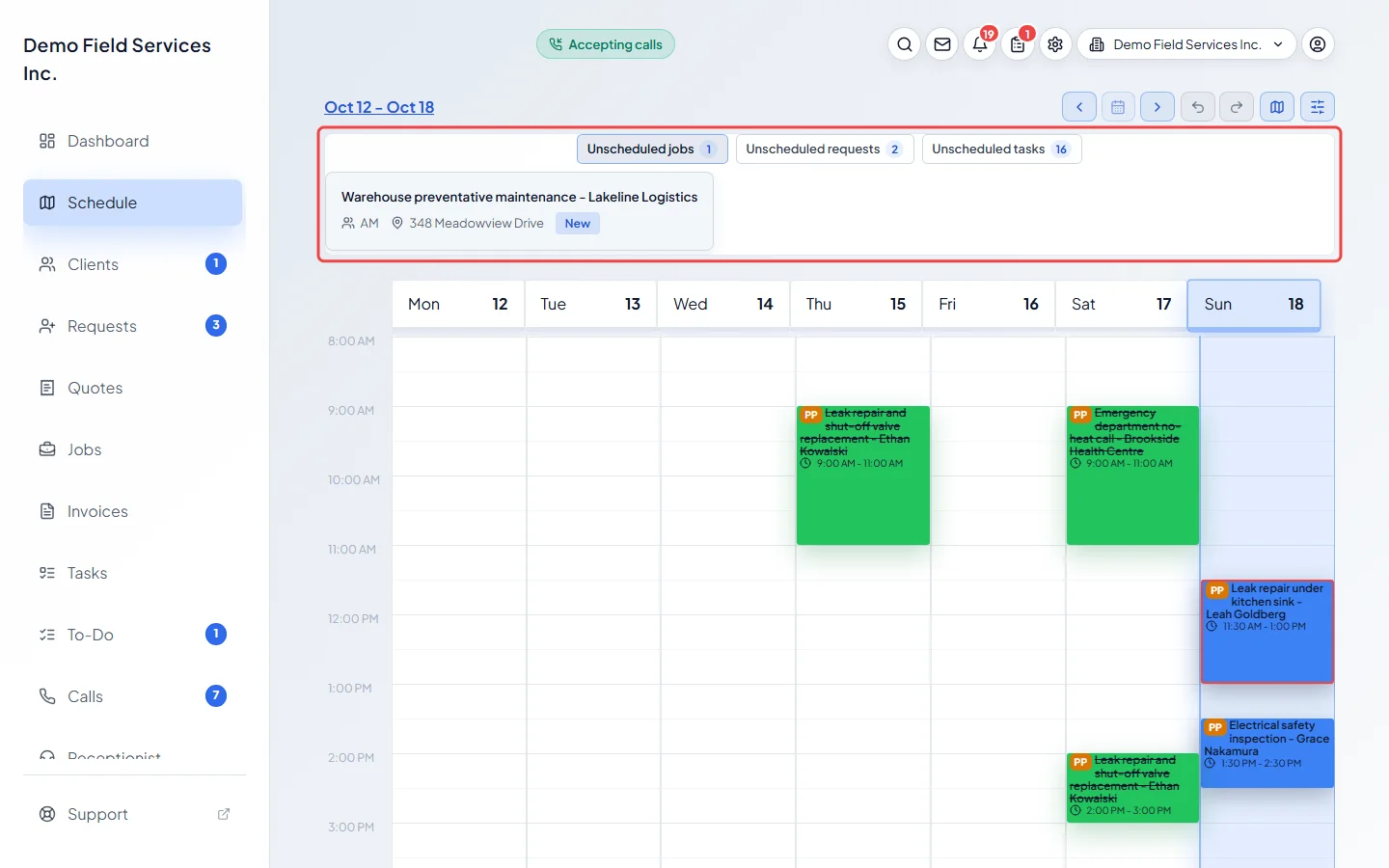The height and width of the screenshot is (868, 1389).
Task: Select the Mon 12 day header
Action: 458,305
